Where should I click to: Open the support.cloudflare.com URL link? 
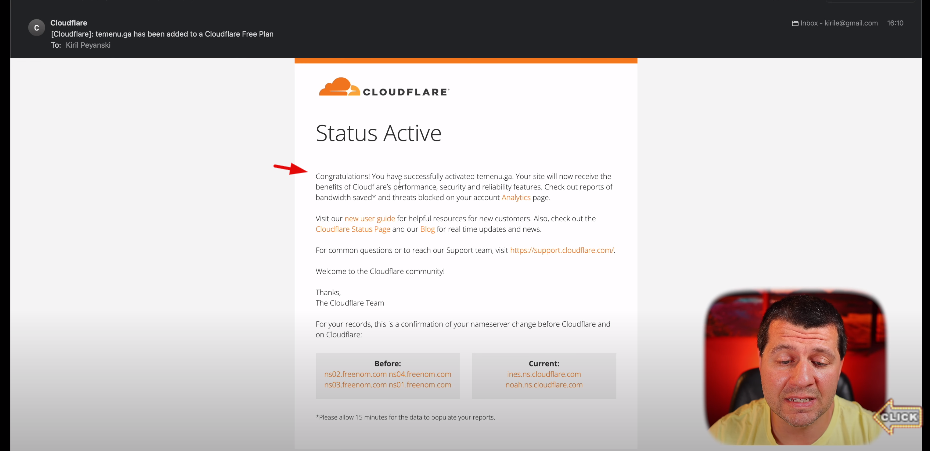(x=562, y=250)
